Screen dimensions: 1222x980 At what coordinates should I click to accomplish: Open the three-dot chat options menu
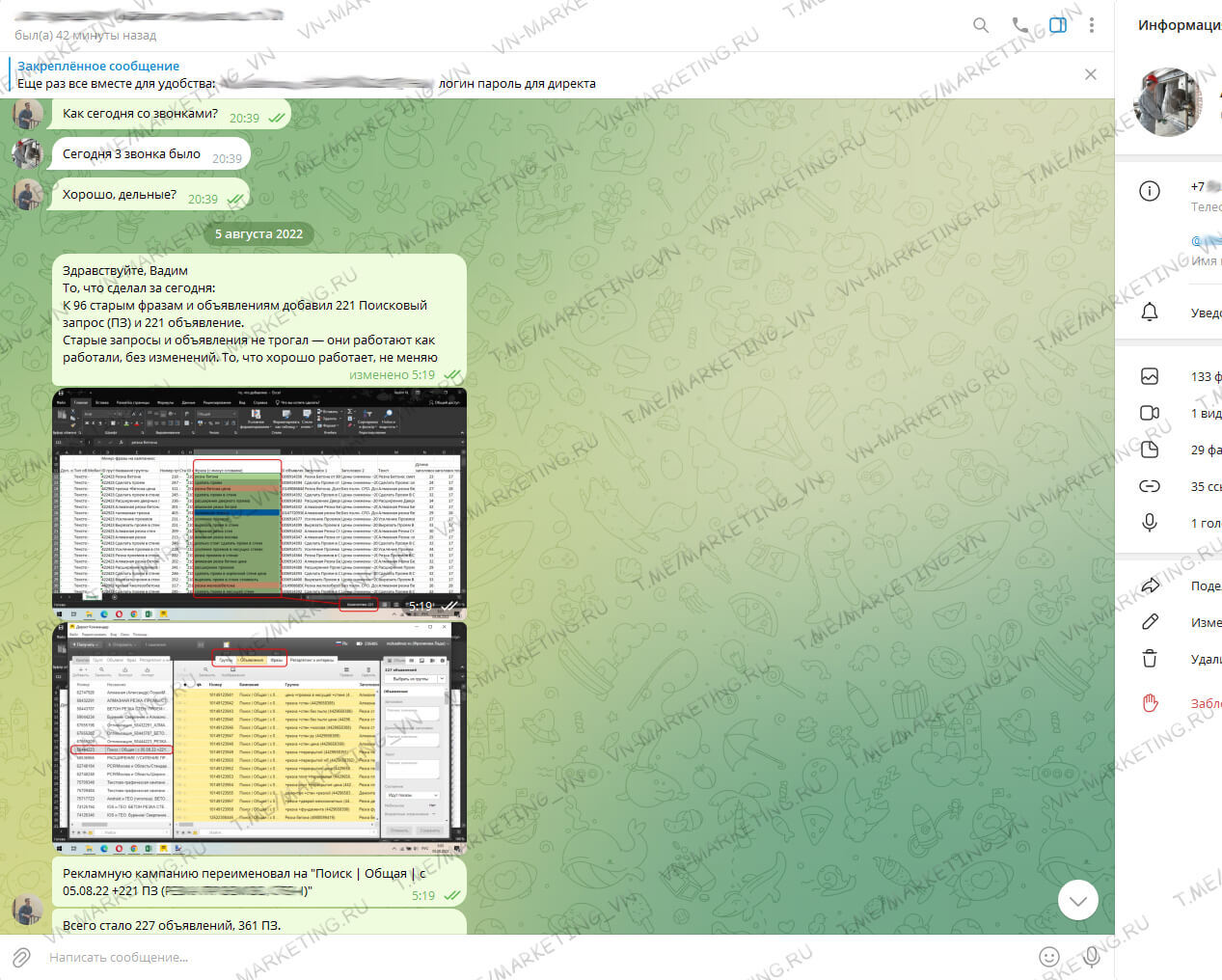tap(1091, 26)
